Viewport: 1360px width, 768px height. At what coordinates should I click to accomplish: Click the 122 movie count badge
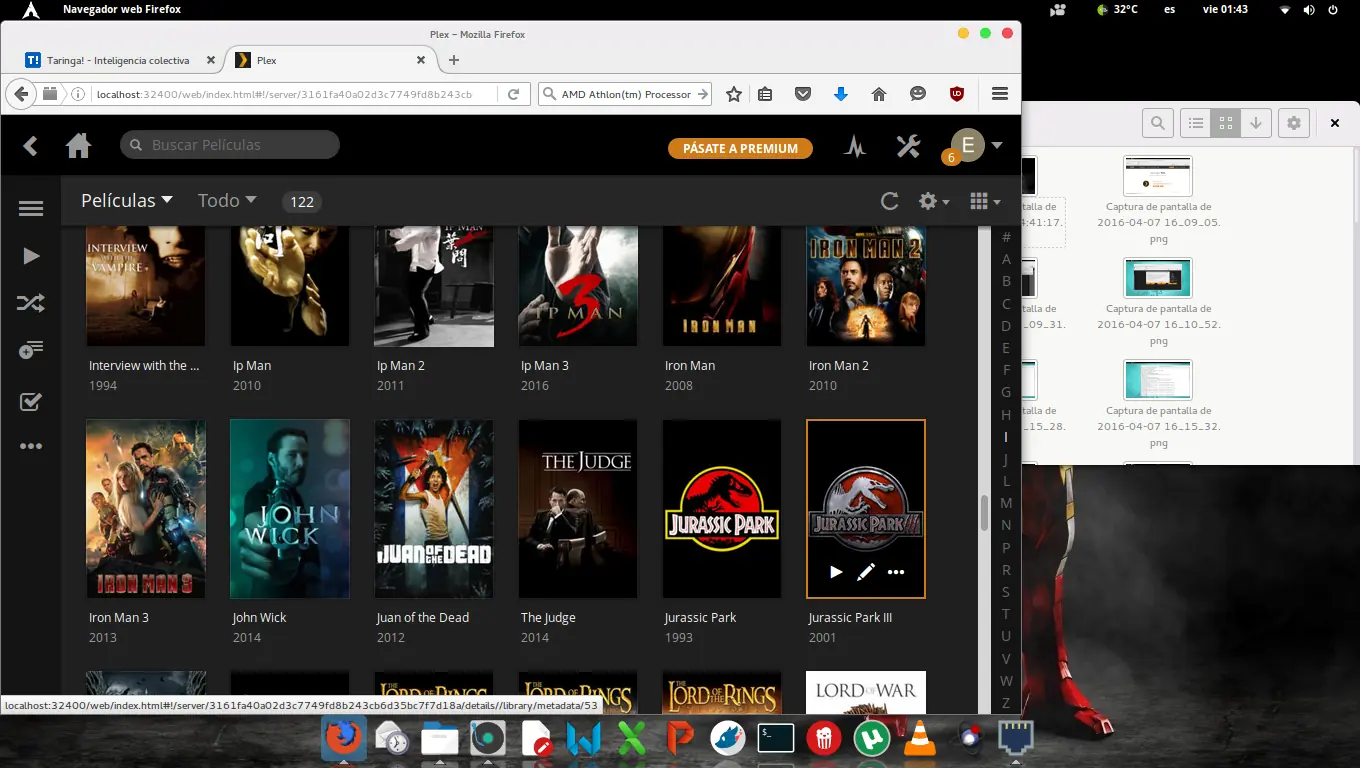coord(302,201)
